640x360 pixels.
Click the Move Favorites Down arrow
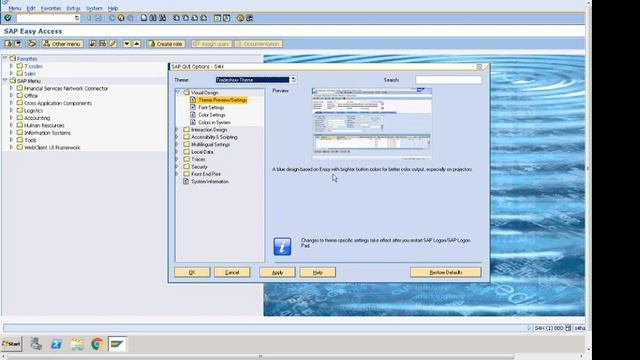(x=127, y=44)
